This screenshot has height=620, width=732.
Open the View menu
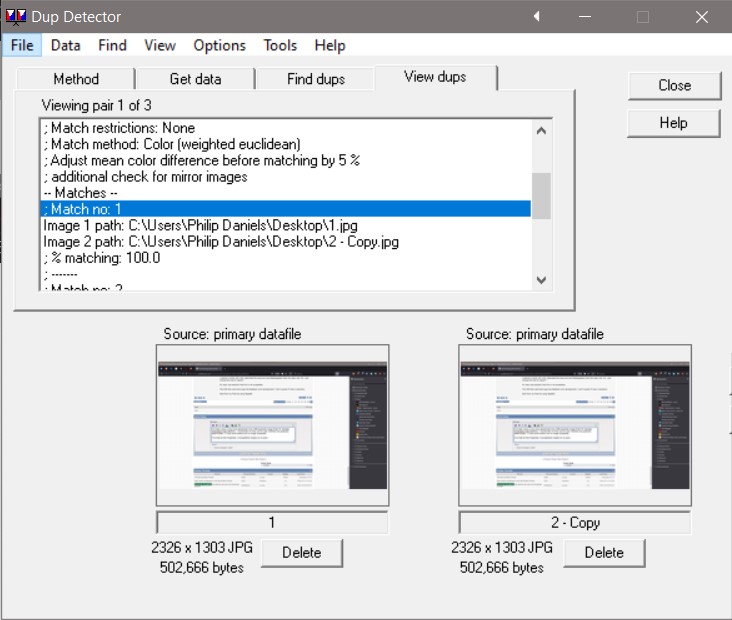[x=160, y=45]
